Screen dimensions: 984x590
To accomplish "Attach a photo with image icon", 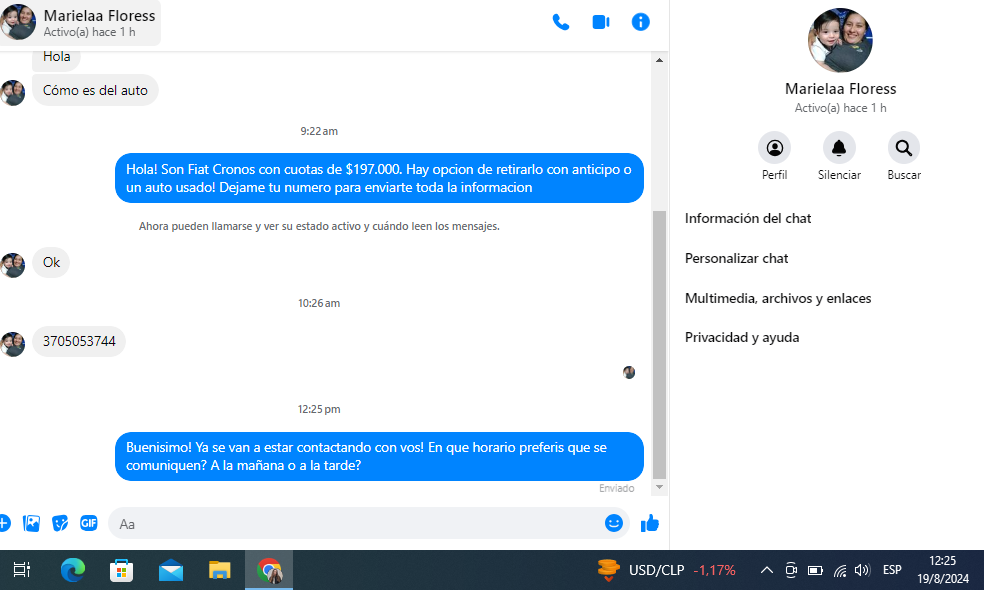I will pos(31,523).
